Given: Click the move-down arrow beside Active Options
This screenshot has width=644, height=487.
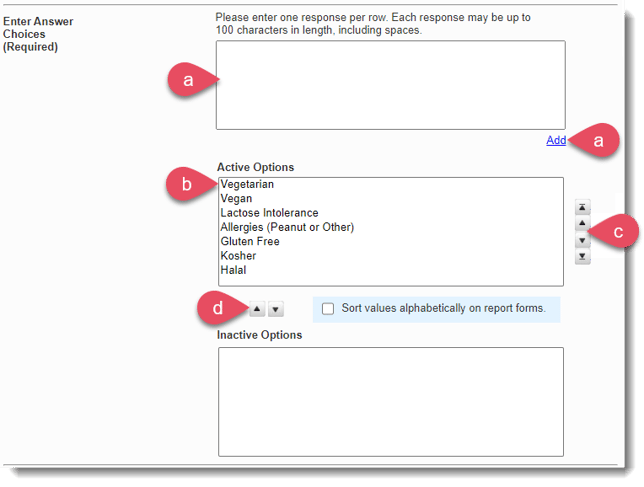Looking at the screenshot, I should (x=582, y=241).
